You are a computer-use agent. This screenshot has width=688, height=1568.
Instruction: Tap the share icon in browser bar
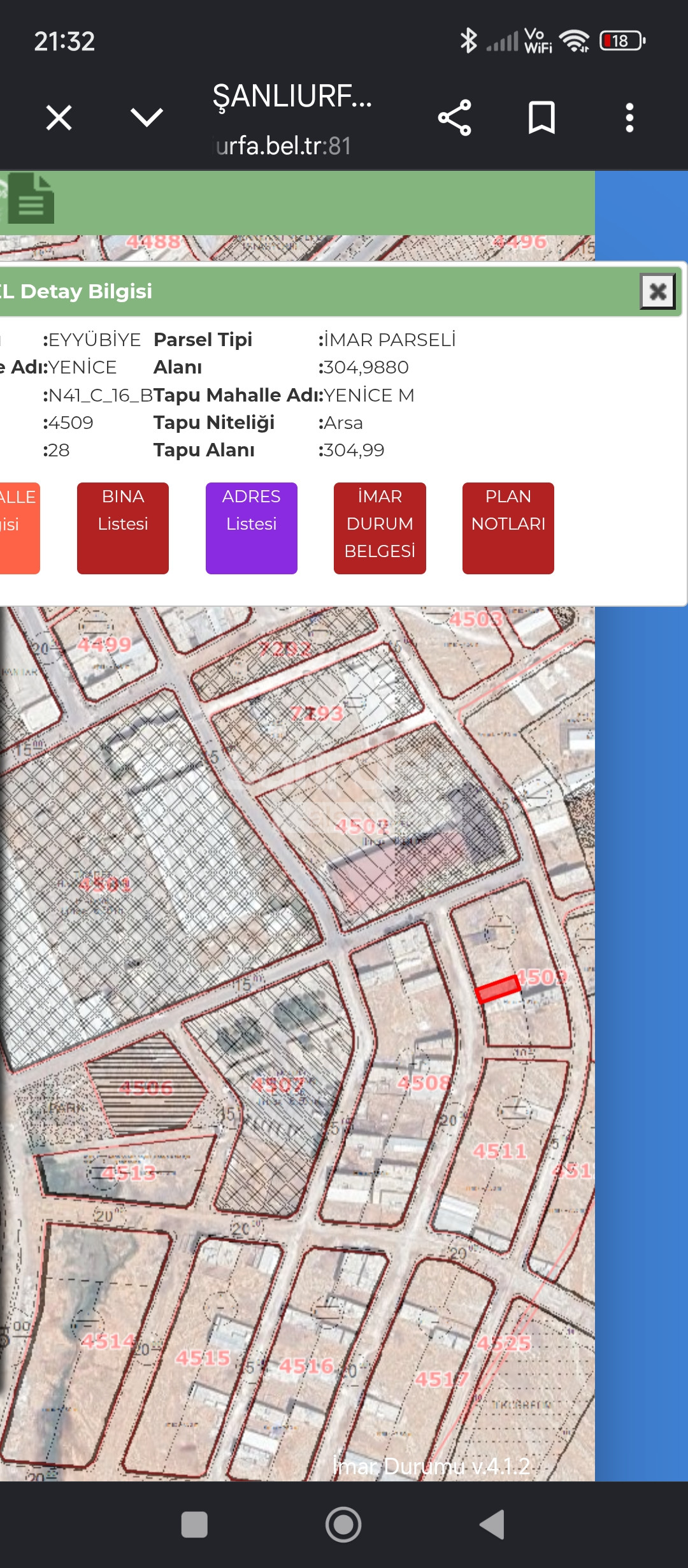454,118
